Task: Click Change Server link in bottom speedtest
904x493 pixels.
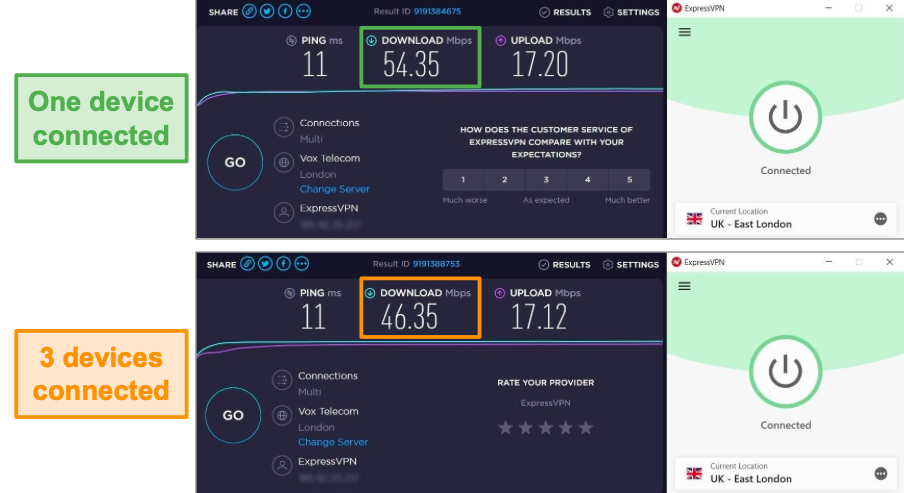Action: pos(333,442)
